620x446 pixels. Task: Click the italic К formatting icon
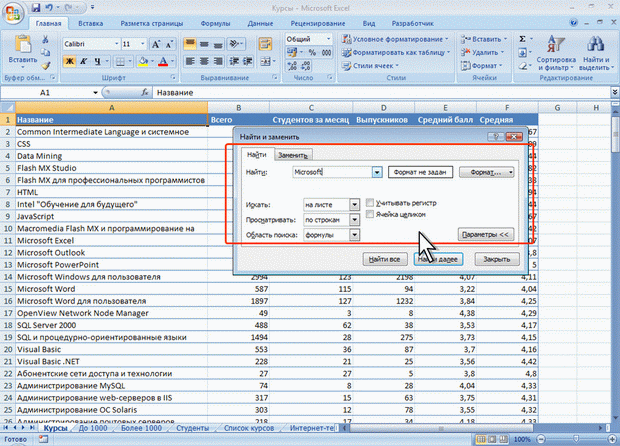pos(82,62)
